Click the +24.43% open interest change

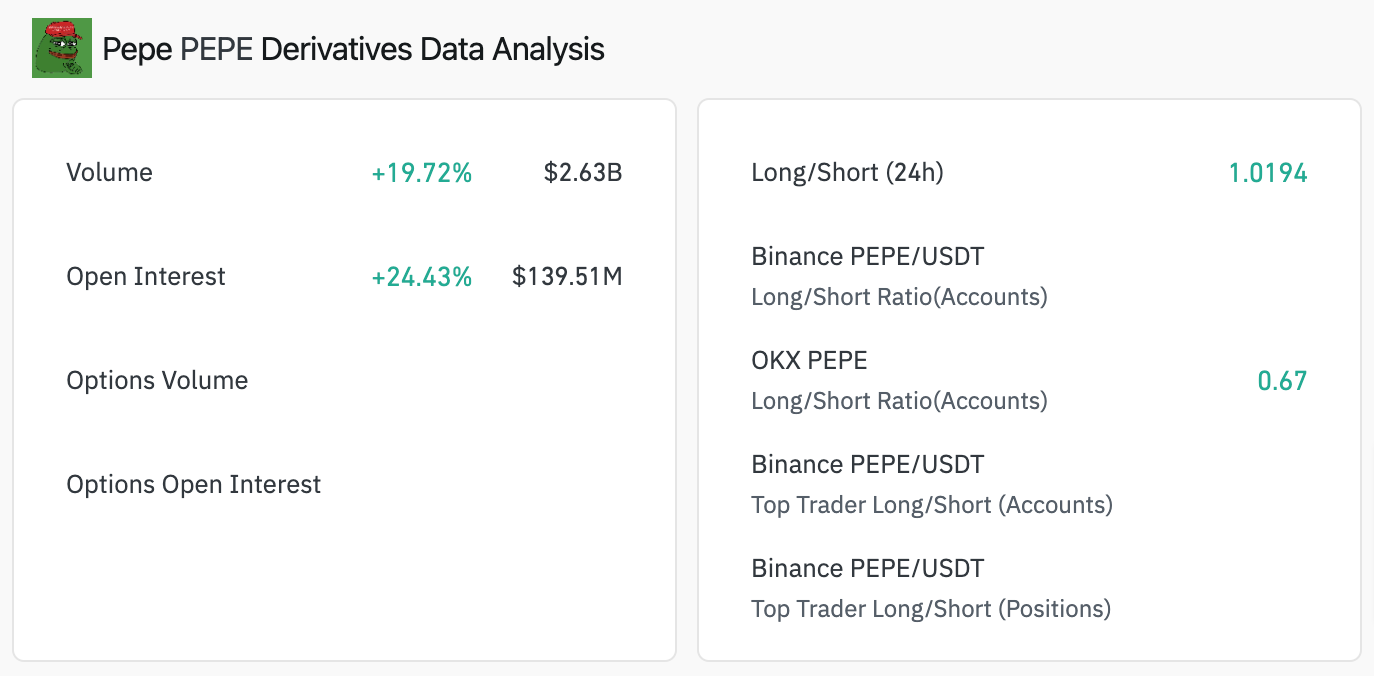coord(421,276)
